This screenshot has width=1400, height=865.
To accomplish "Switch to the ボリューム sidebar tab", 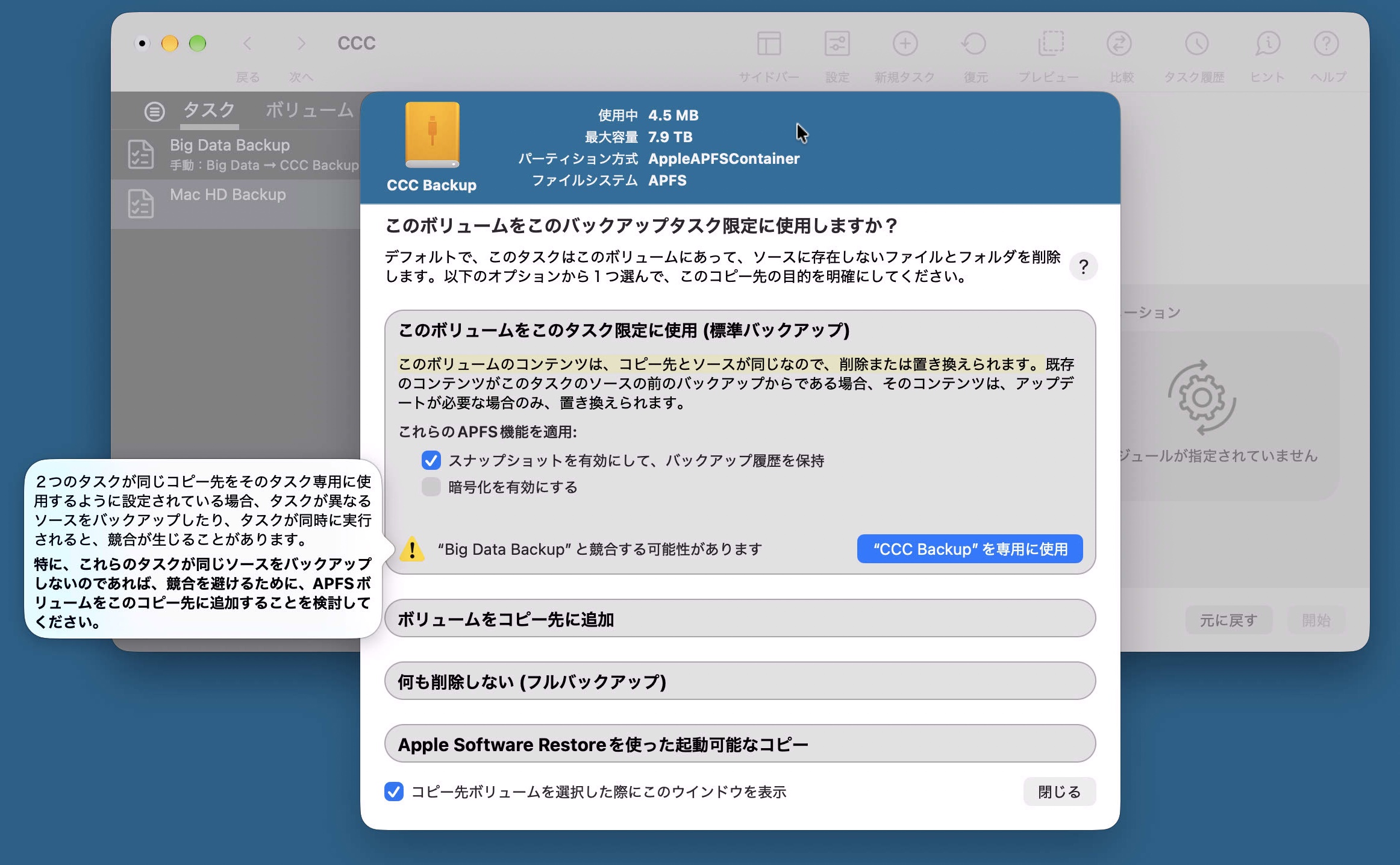I will click(x=310, y=110).
